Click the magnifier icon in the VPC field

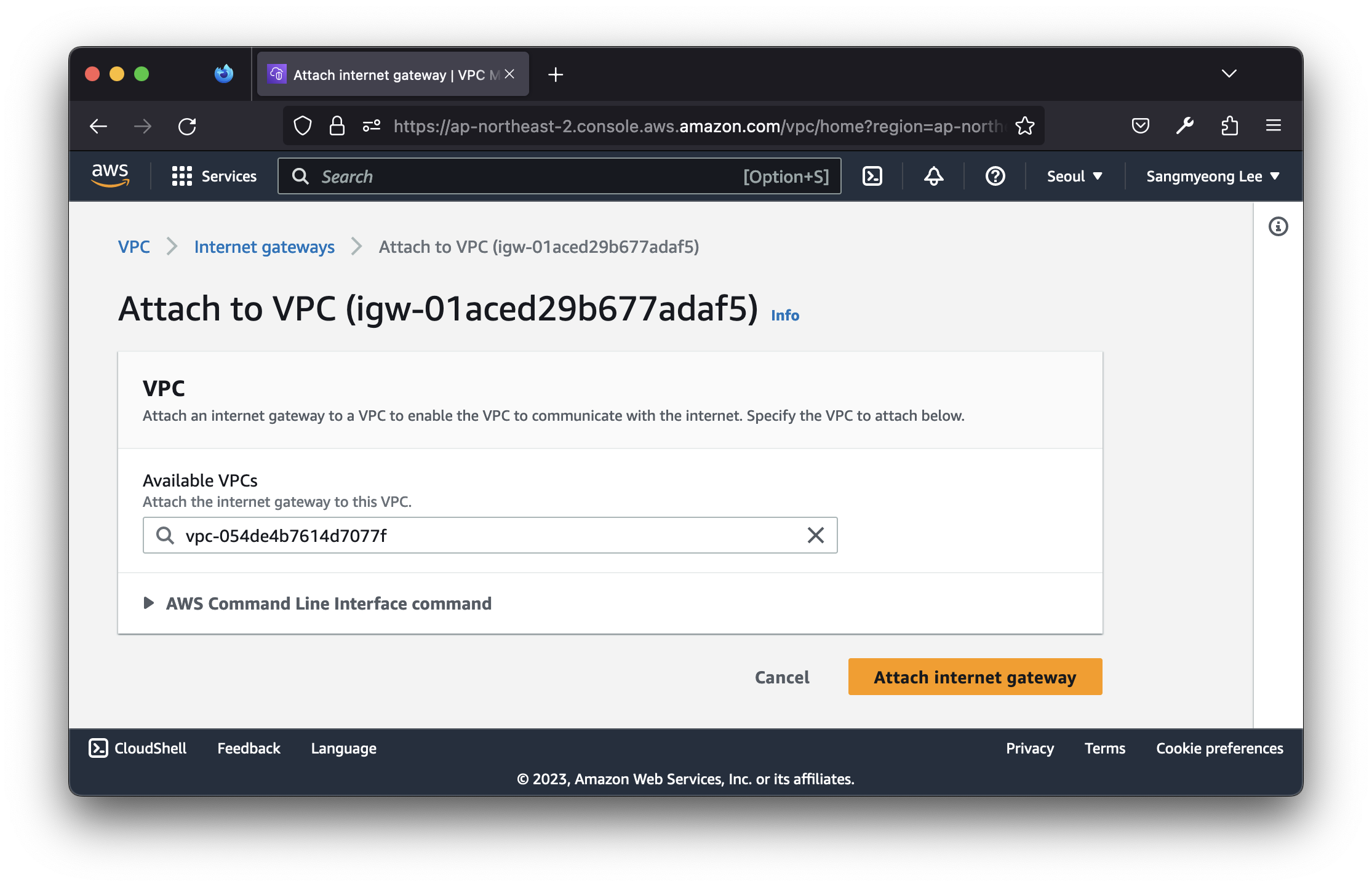pyautogui.click(x=165, y=535)
